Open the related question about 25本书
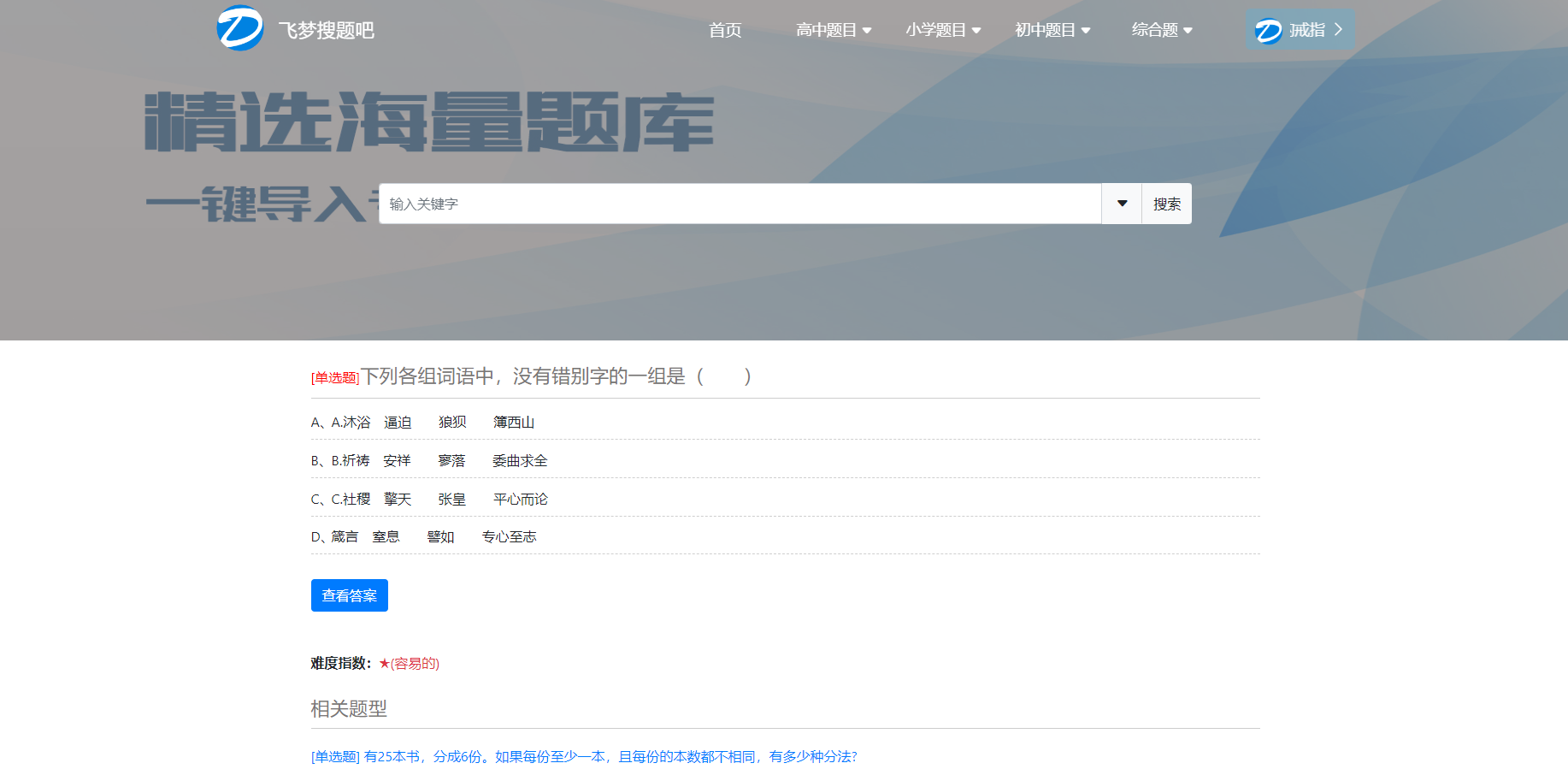Screen dimensions: 1568x775 point(584,757)
